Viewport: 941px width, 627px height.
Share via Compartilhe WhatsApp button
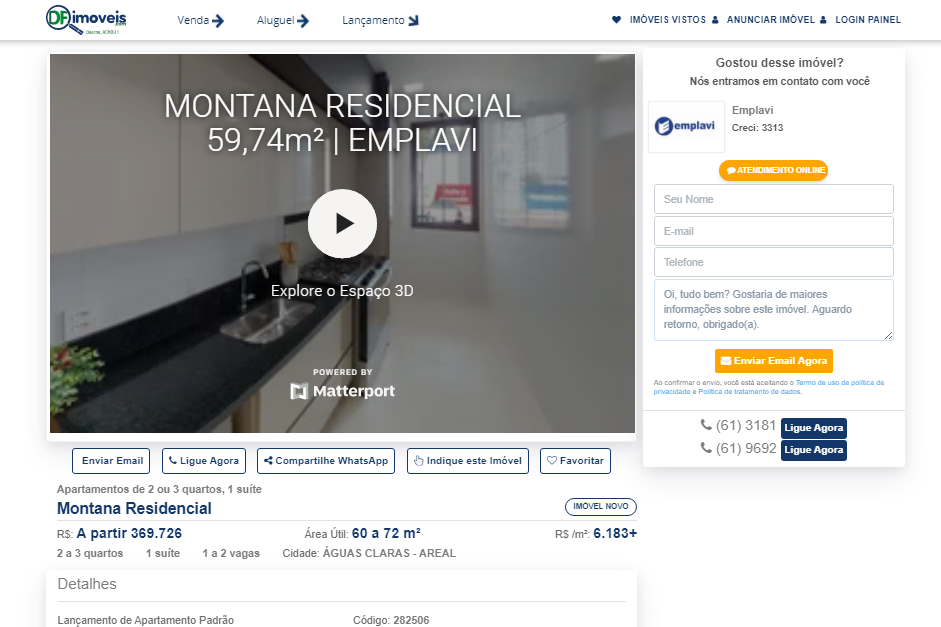click(326, 461)
